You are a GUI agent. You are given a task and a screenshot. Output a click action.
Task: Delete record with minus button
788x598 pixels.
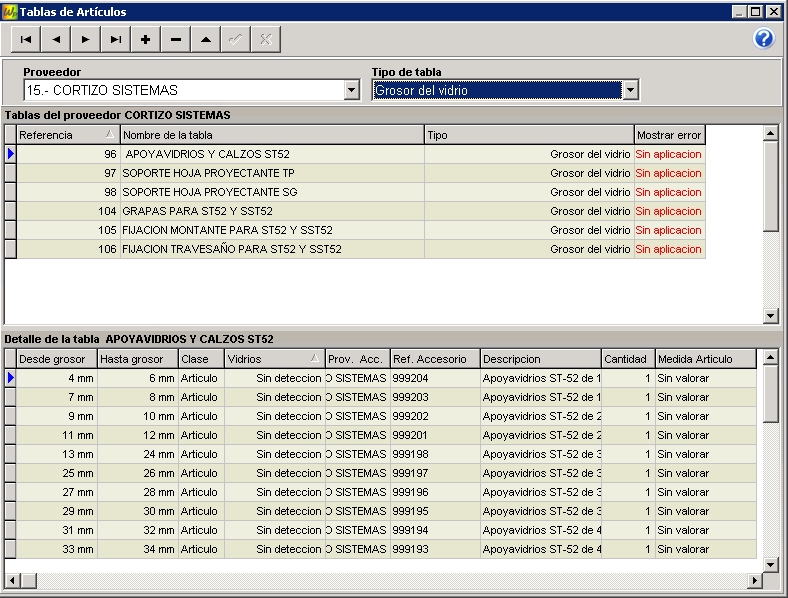(x=175, y=39)
